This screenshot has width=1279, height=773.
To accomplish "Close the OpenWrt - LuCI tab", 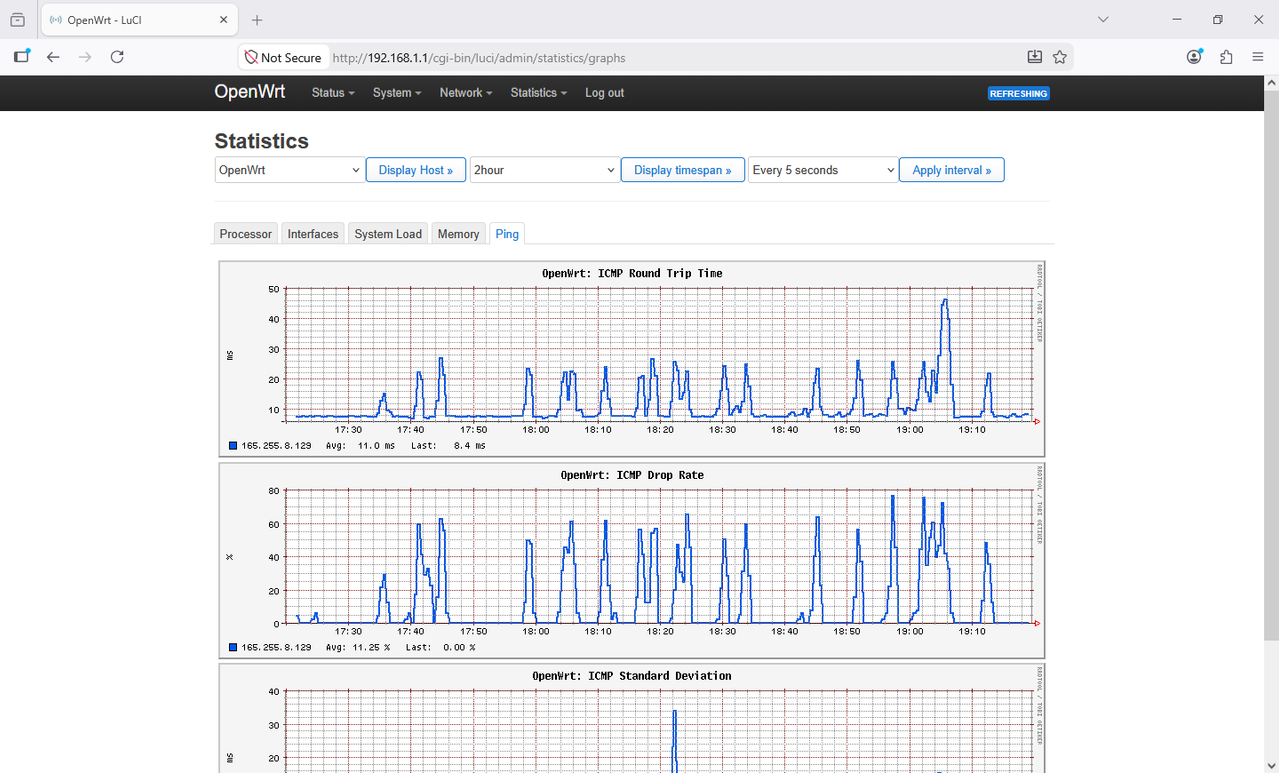I will click(224, 20).
